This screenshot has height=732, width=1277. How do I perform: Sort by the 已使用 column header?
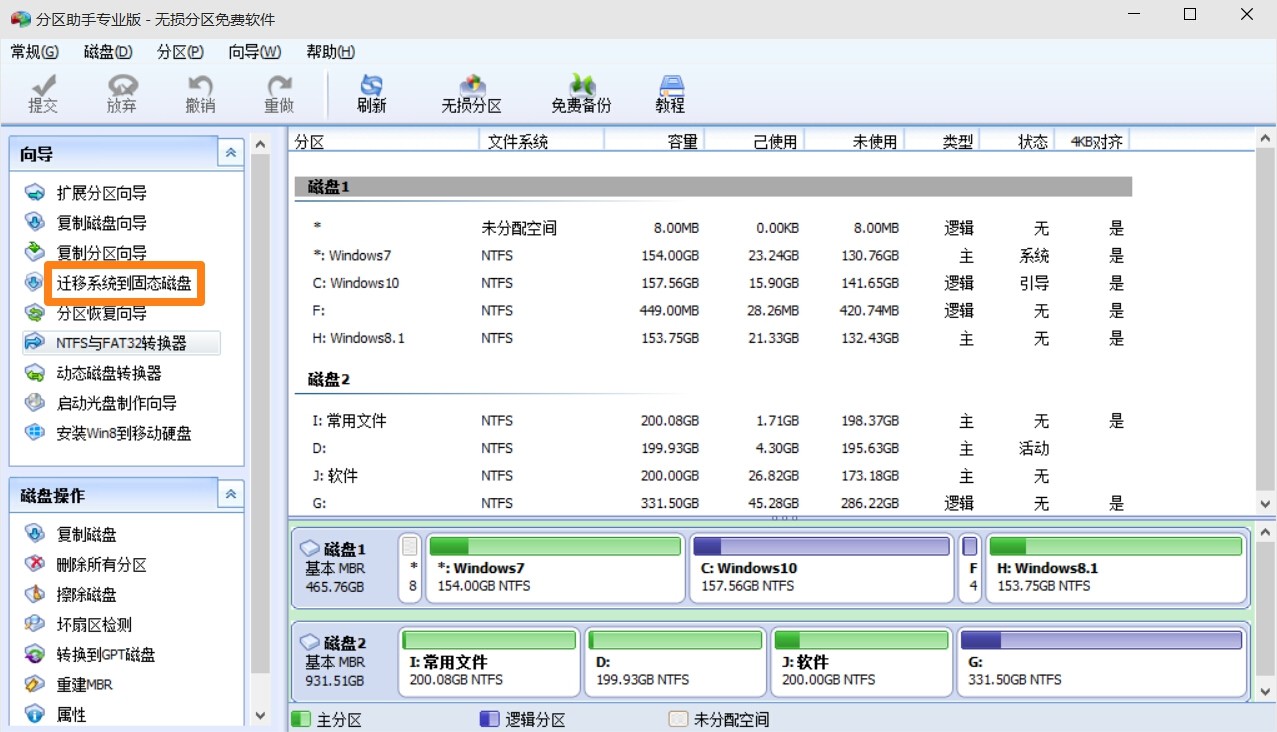(x=754, y=142)
